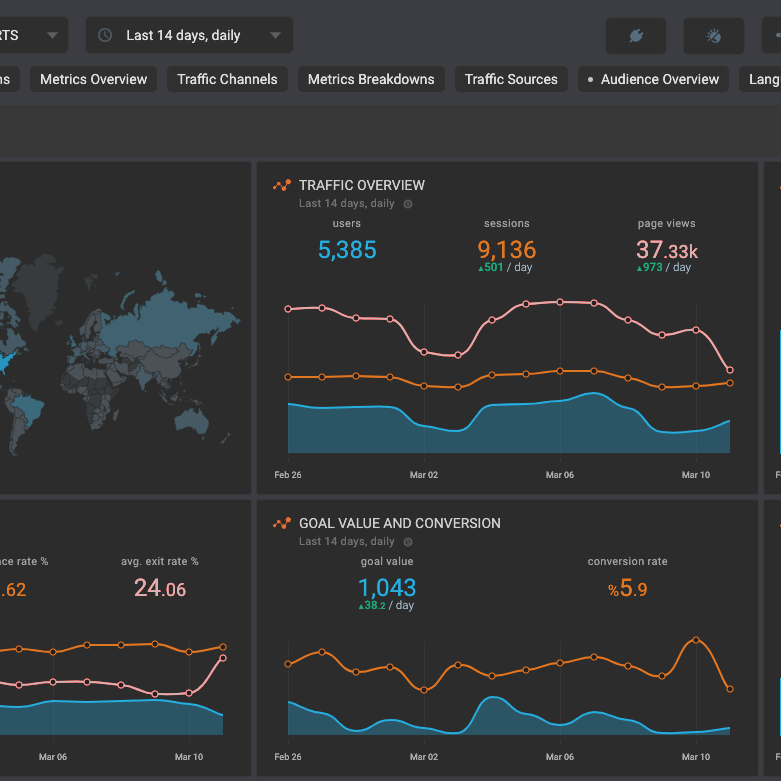Click the orange chart icon beside Goal Value and Conversion

(x=282, y=523)
